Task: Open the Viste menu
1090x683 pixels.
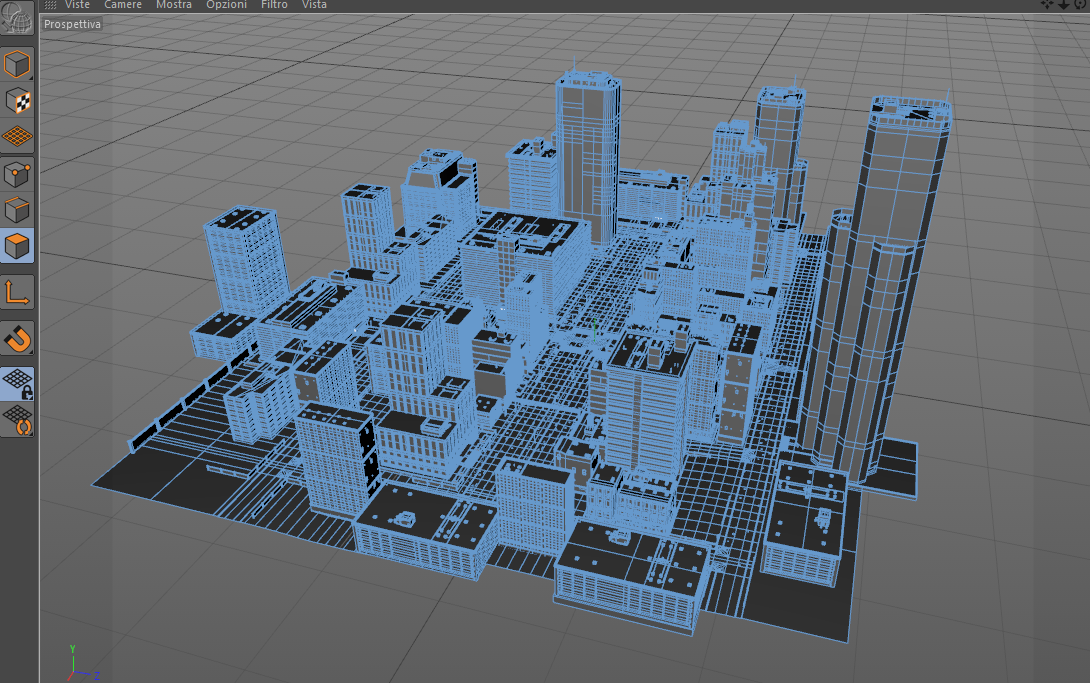Action: [77, 5]
